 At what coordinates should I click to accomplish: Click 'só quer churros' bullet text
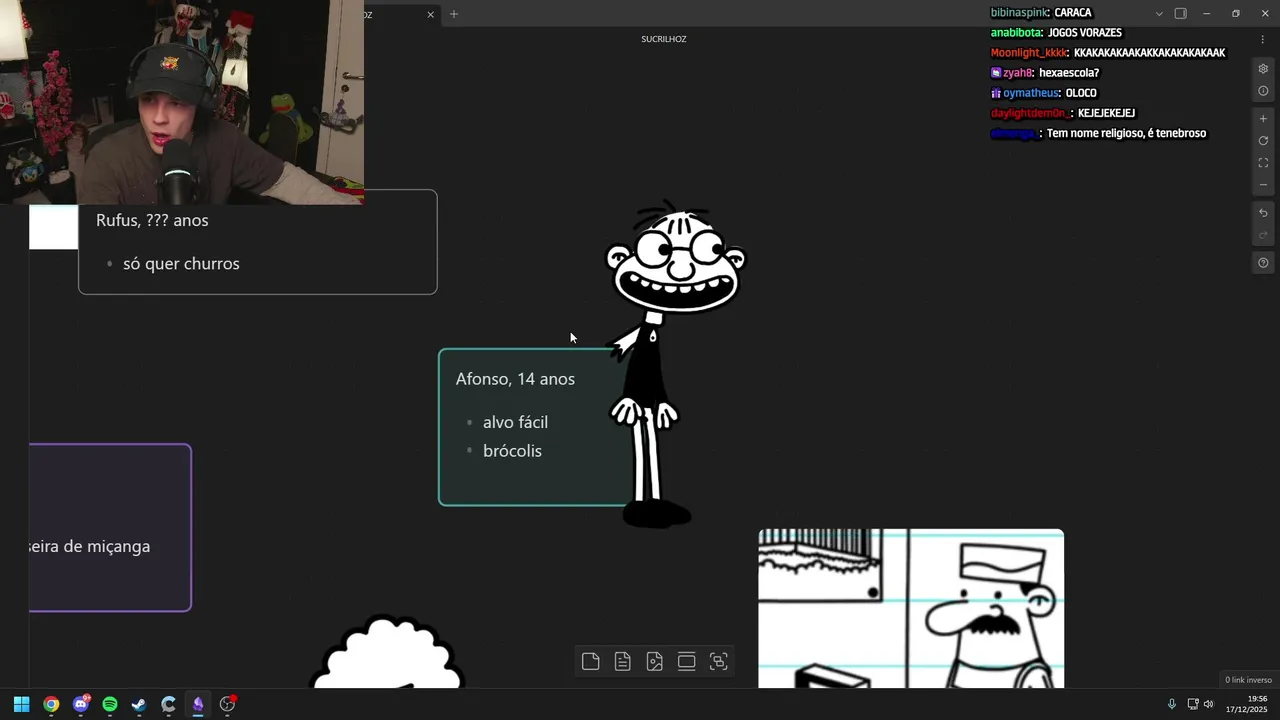[x=181, y=264]
